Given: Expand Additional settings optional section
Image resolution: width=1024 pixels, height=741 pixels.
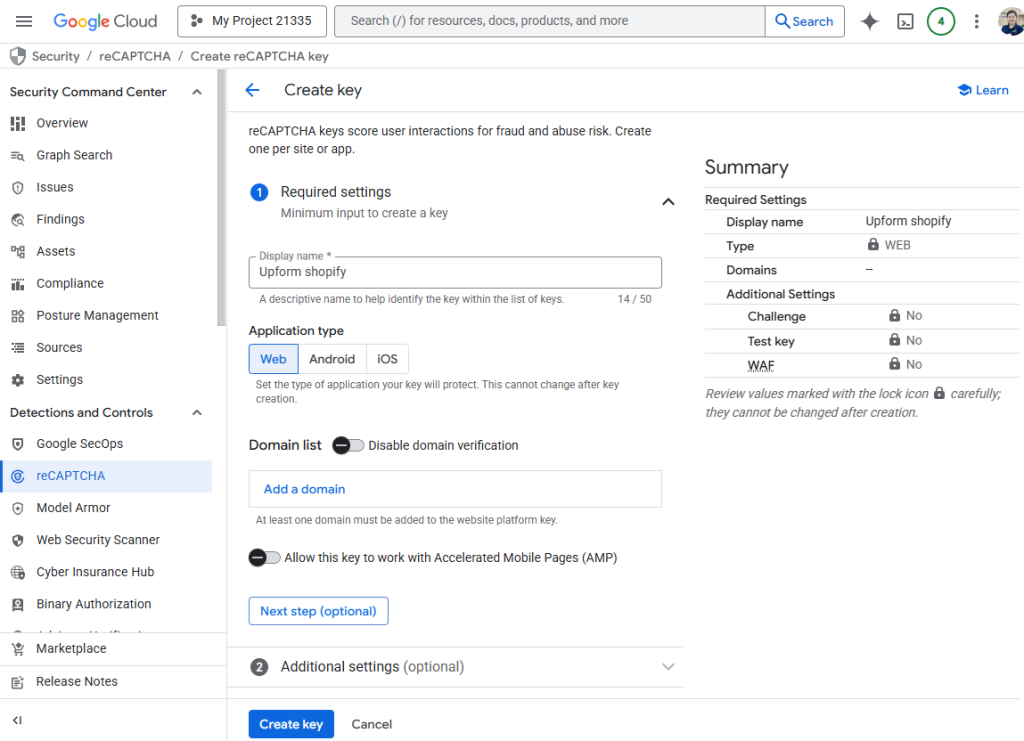Looking at the screenshot, I should (668, 667).
